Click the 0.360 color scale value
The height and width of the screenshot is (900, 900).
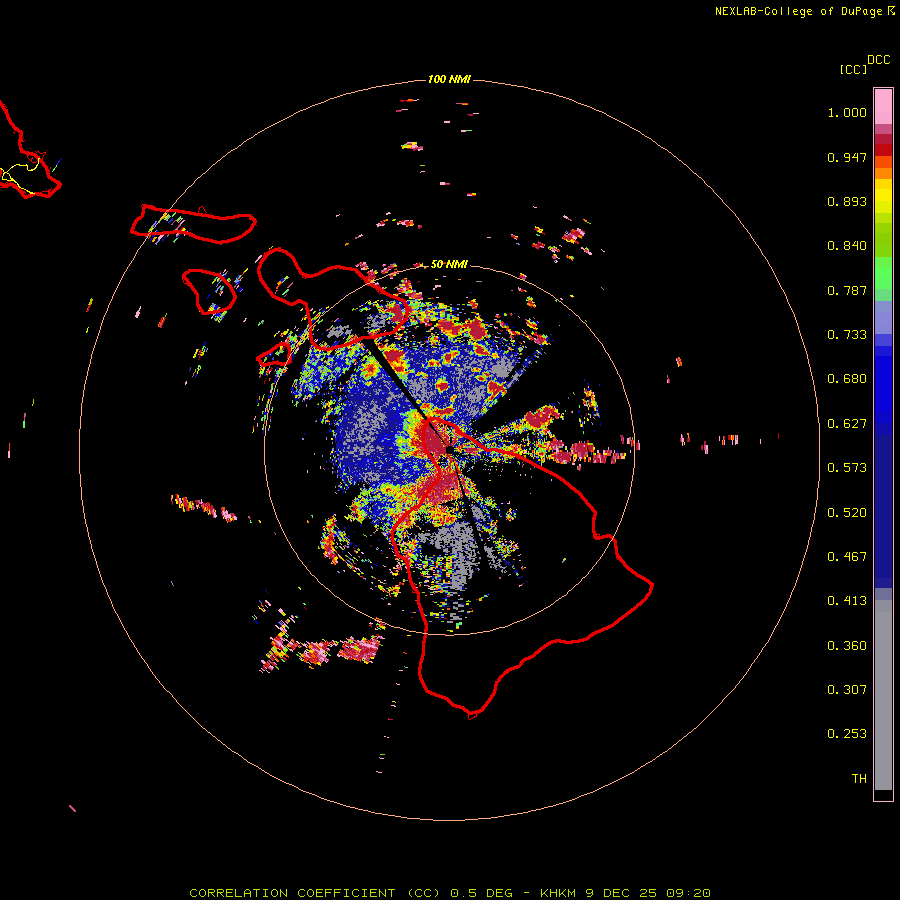847,646
